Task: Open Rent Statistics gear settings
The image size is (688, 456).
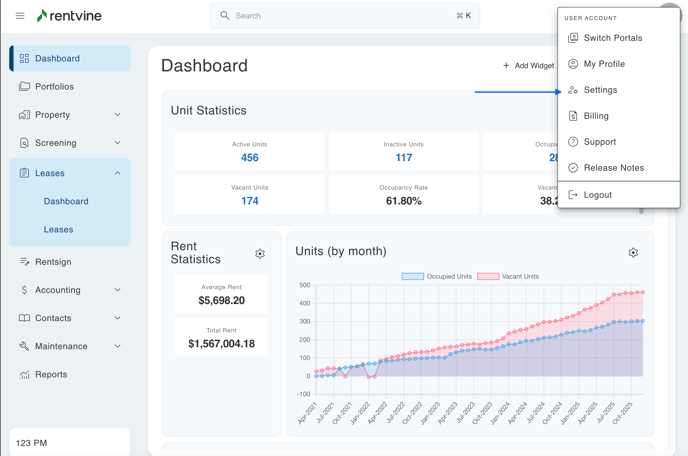Action: click(x=260, y=254)
